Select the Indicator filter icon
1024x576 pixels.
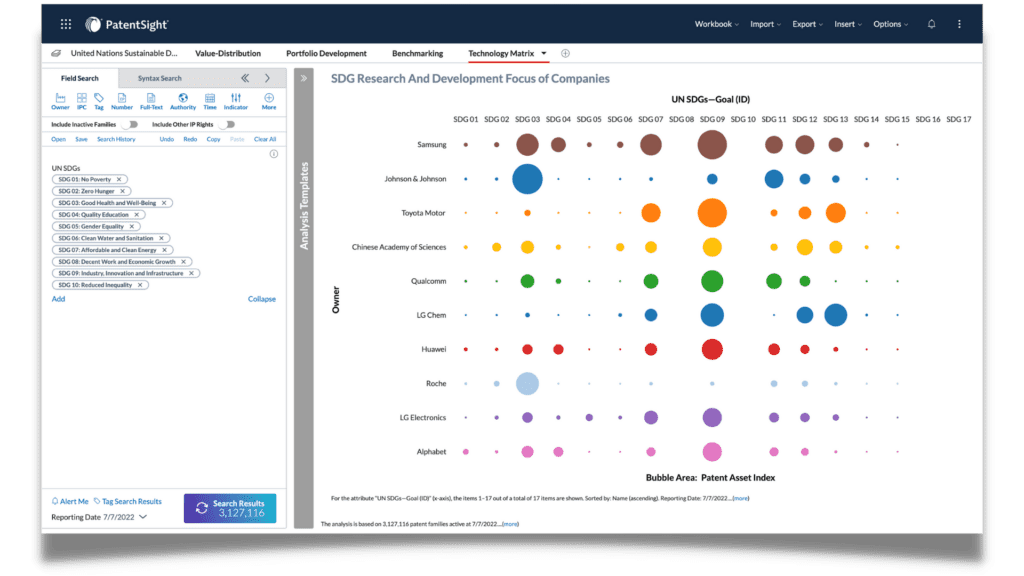(236, 100)
